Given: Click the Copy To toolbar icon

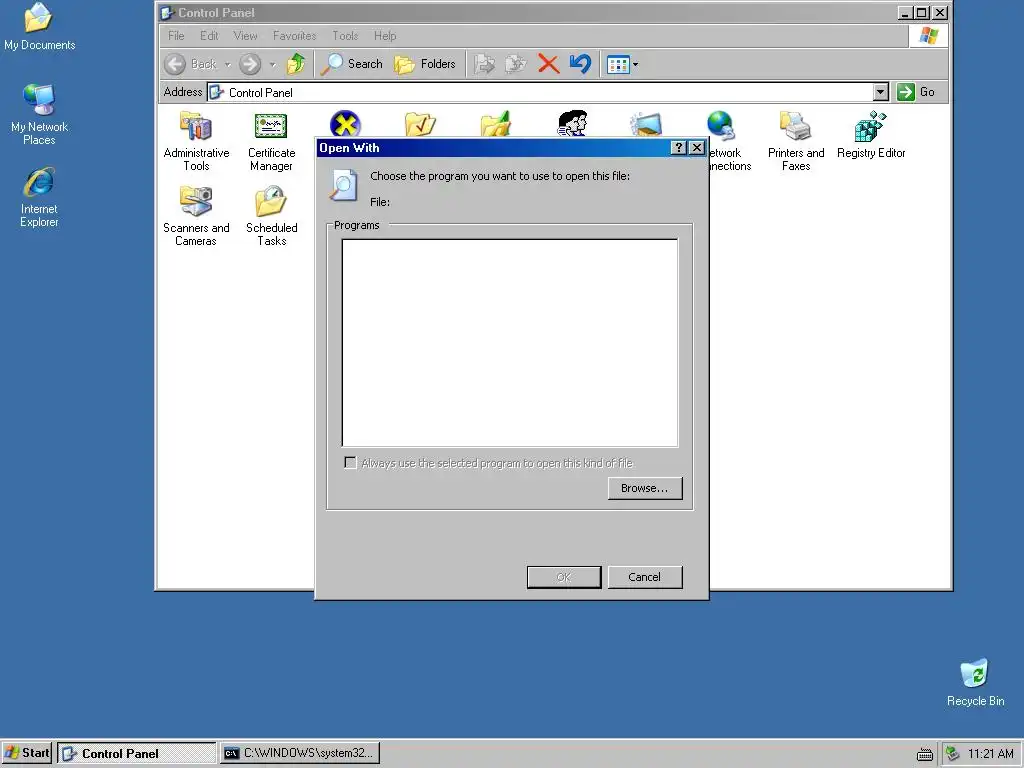Looking at the screenshot, I should (x=516, y=64).
